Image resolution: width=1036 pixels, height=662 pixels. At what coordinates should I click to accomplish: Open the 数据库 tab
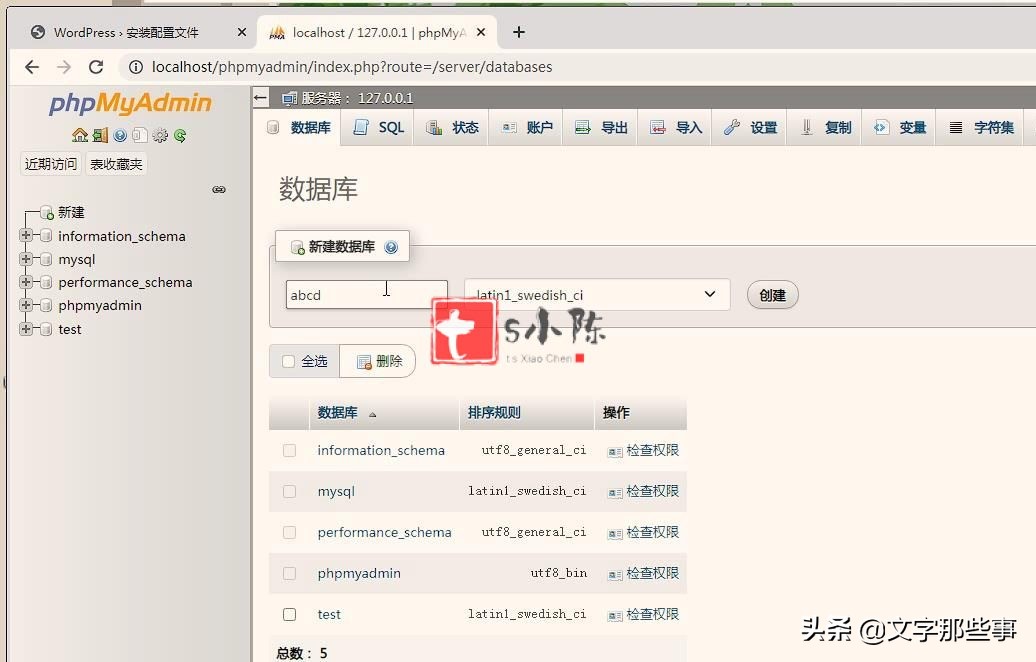(299, 128)
